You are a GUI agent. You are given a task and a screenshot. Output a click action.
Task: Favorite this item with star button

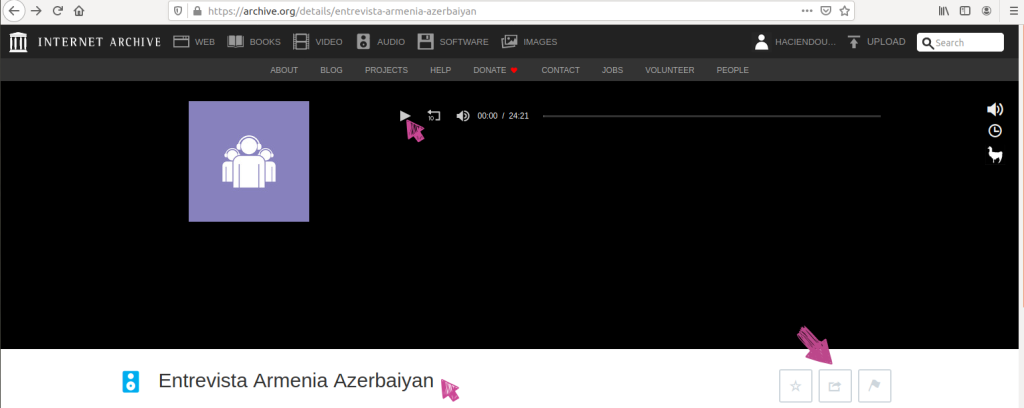pos(795,386)
